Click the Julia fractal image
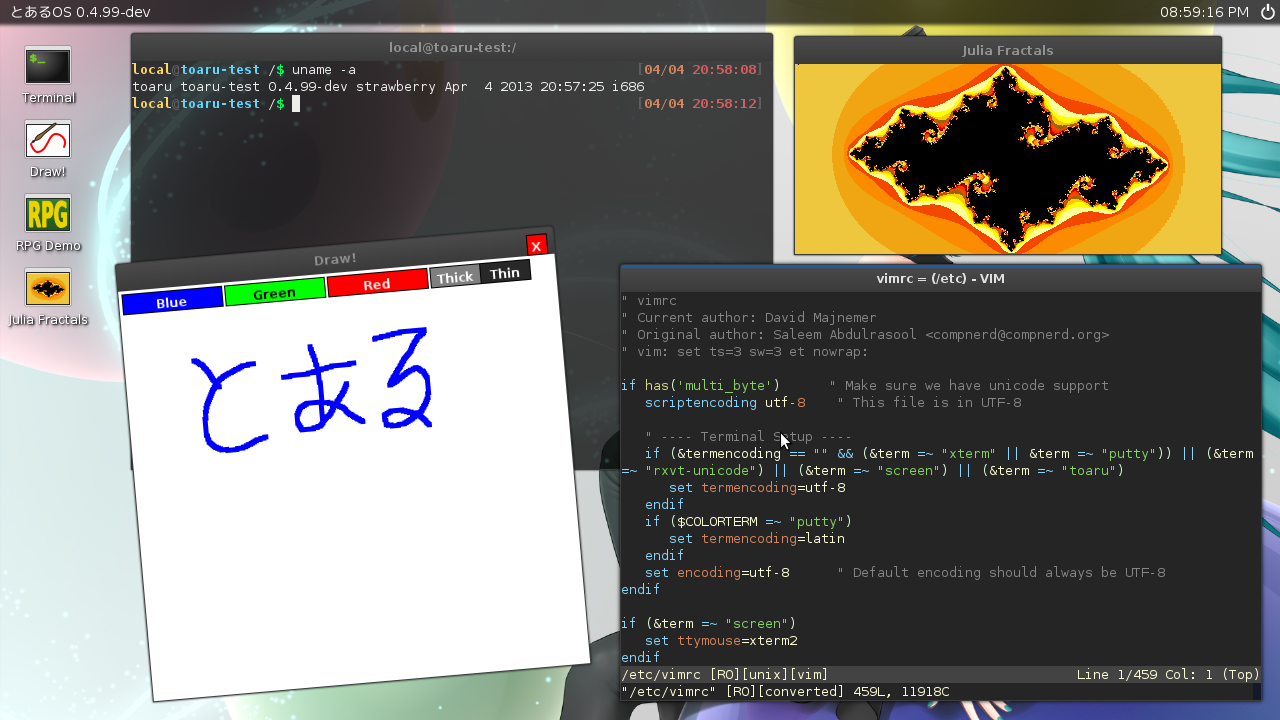Screen dimensions: 1280x720 (1008, 159)
